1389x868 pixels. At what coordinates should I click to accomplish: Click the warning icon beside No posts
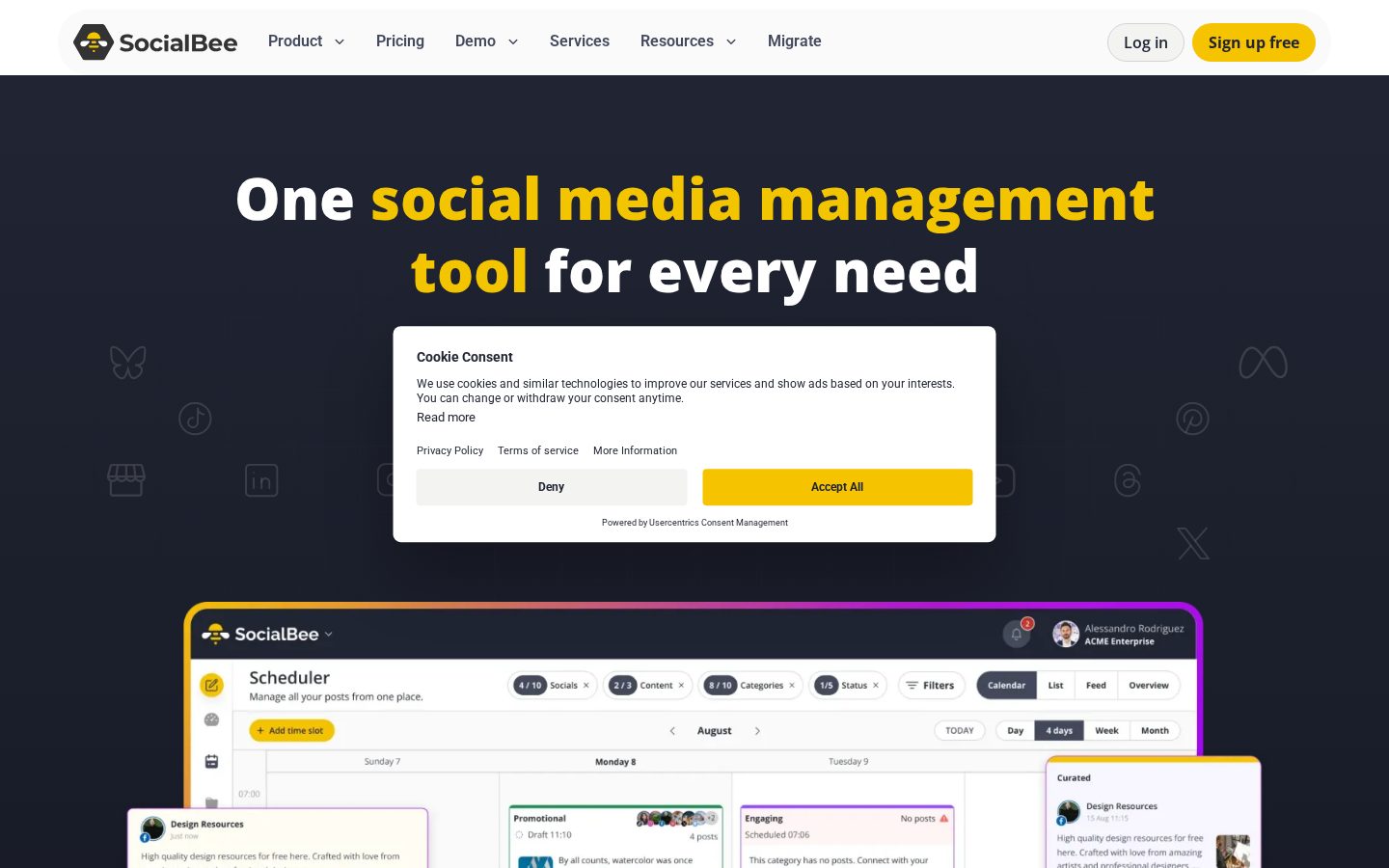(x=944, y=818)
